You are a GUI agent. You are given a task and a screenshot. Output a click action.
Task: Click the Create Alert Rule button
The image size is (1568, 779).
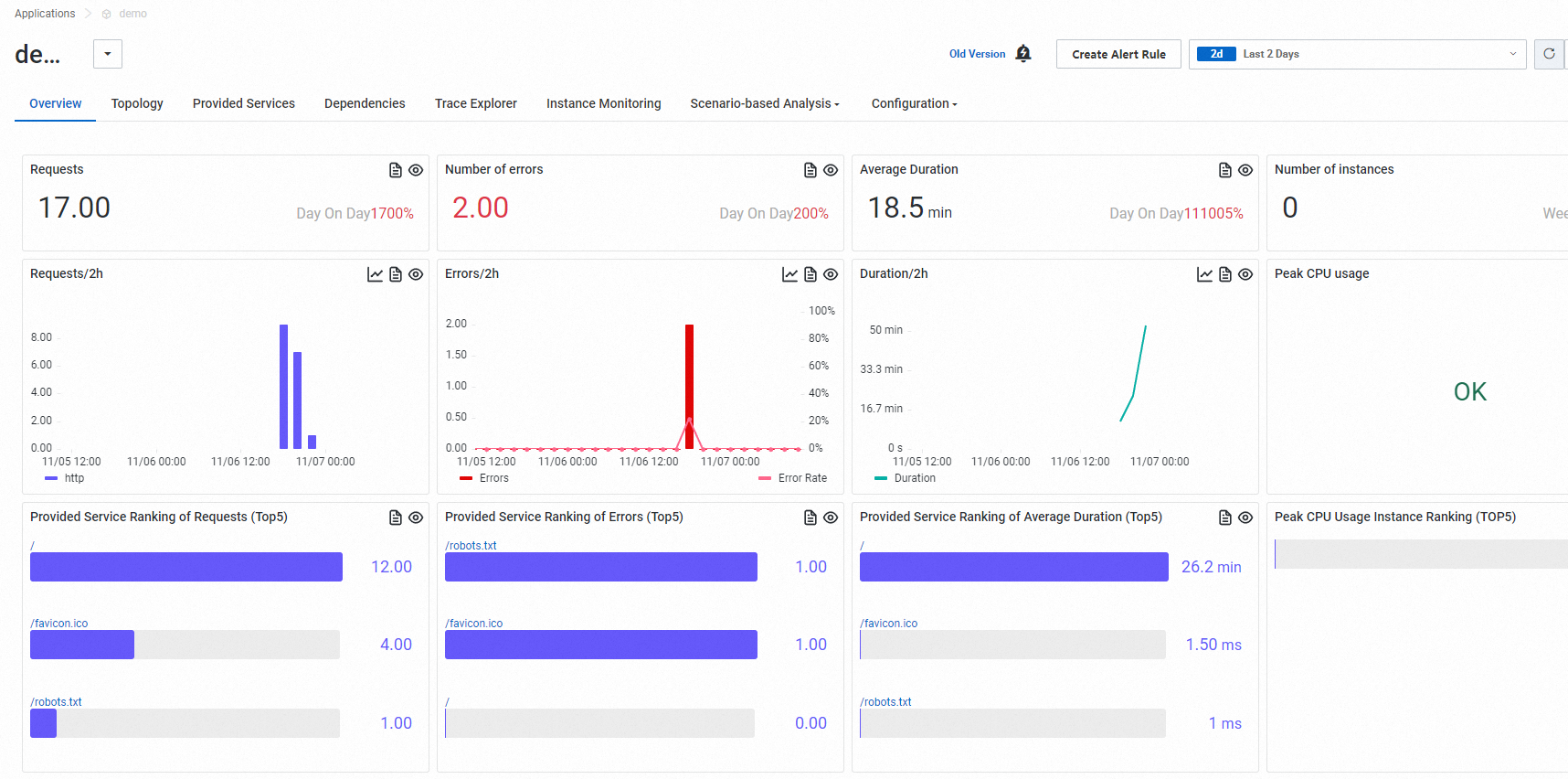1118,54
